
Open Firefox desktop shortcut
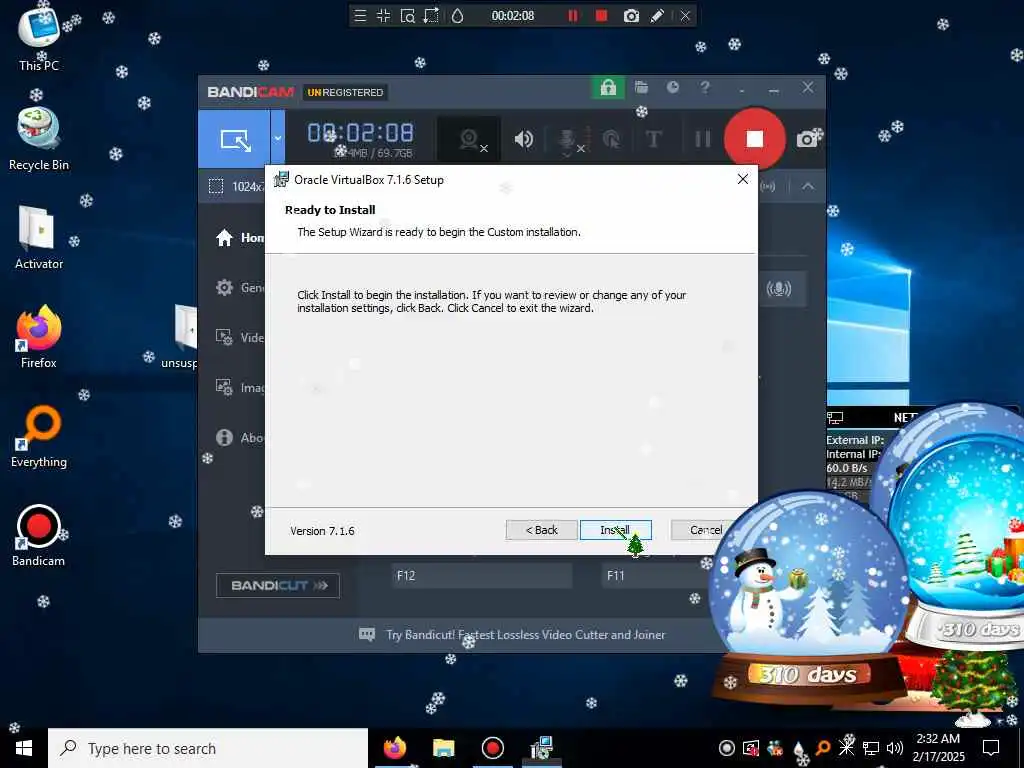(x=39, y=337)
